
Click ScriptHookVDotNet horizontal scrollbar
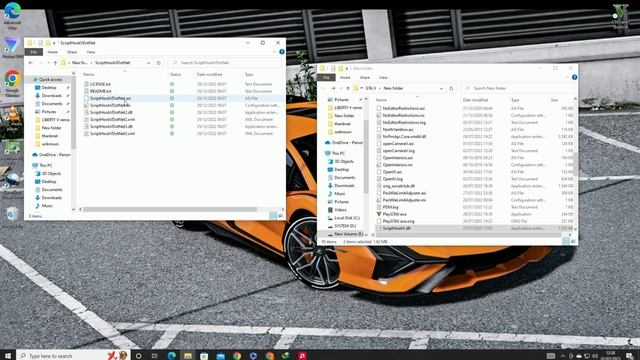click(170, 209)
